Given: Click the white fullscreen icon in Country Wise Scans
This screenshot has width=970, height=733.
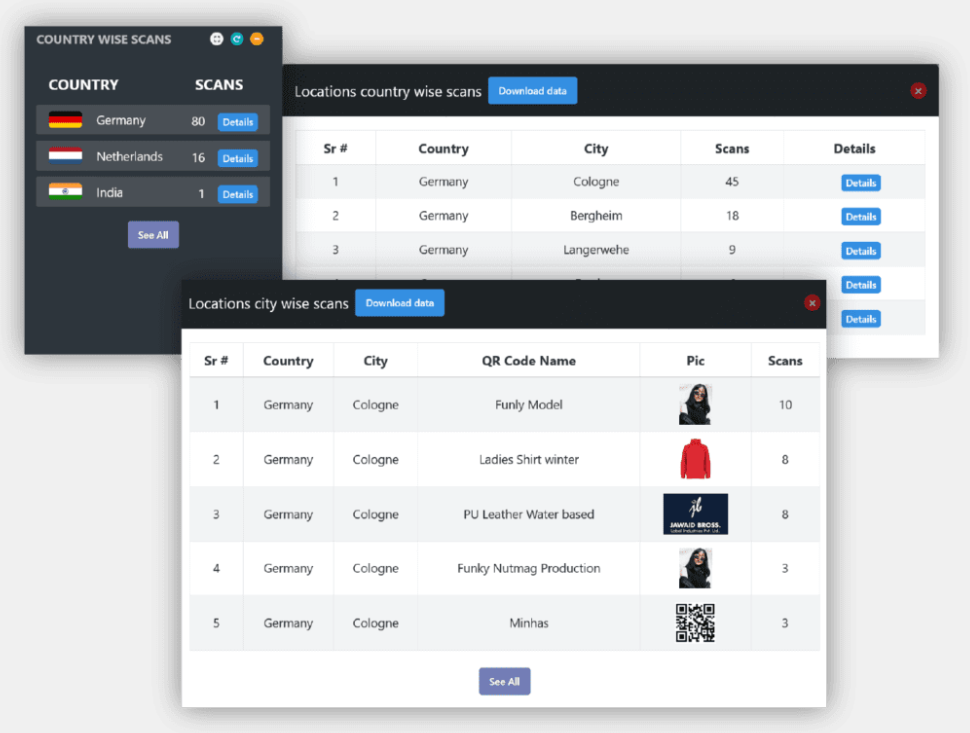Looking at the screenshot, I should click(217, 39).
